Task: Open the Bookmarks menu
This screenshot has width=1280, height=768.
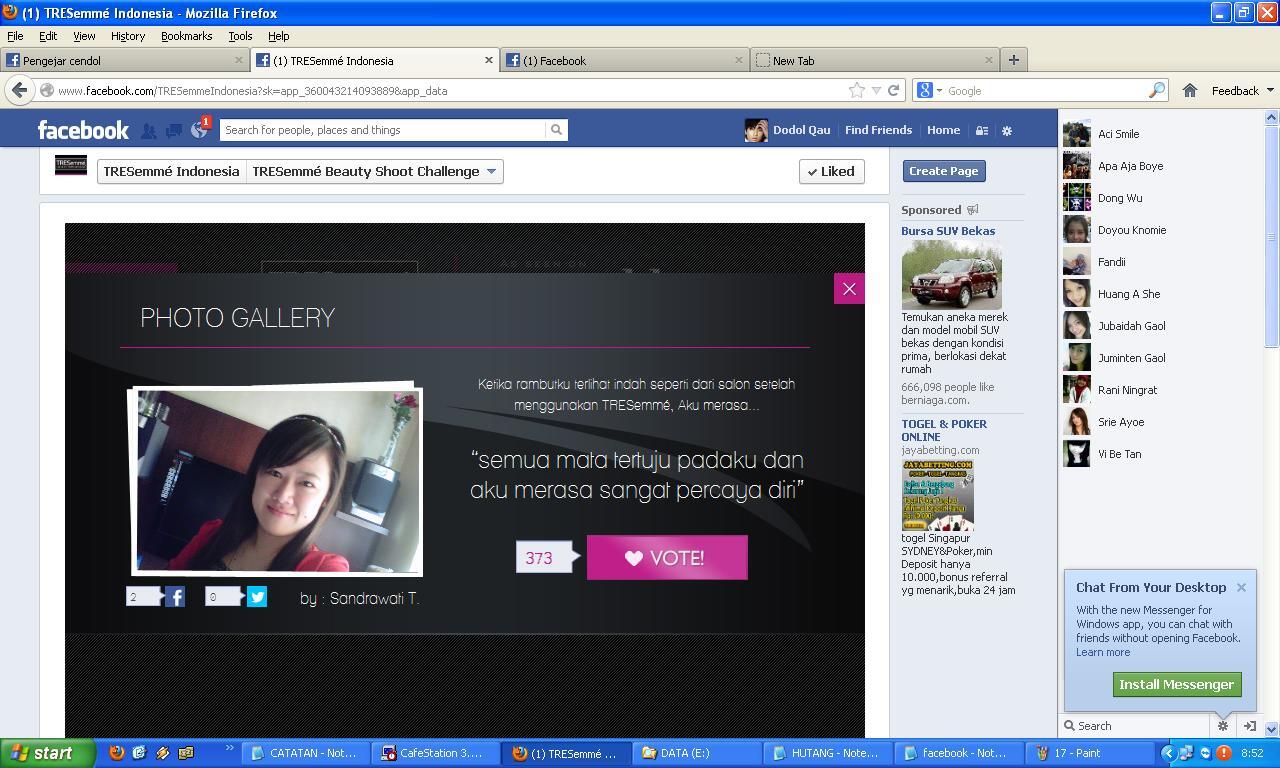Action: (x=186, y=36)
